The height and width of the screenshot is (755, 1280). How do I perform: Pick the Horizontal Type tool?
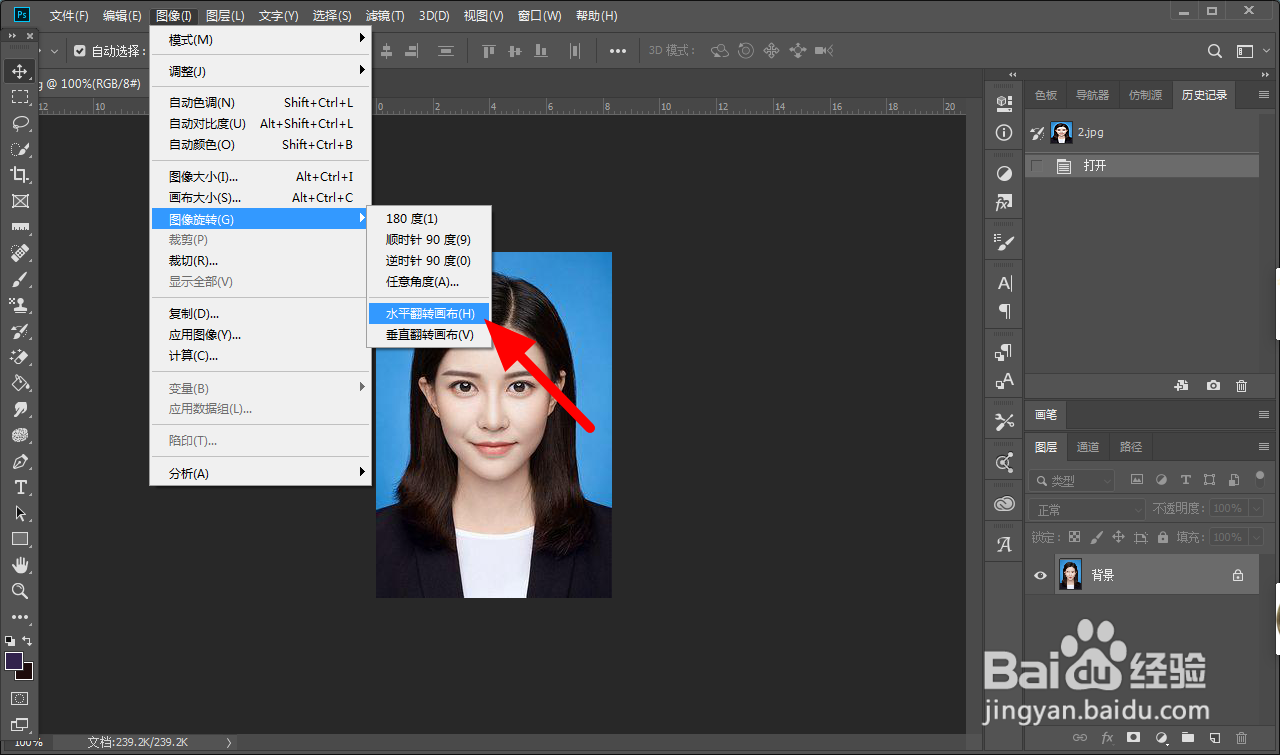pyautogui.click(x=19, y=487)
